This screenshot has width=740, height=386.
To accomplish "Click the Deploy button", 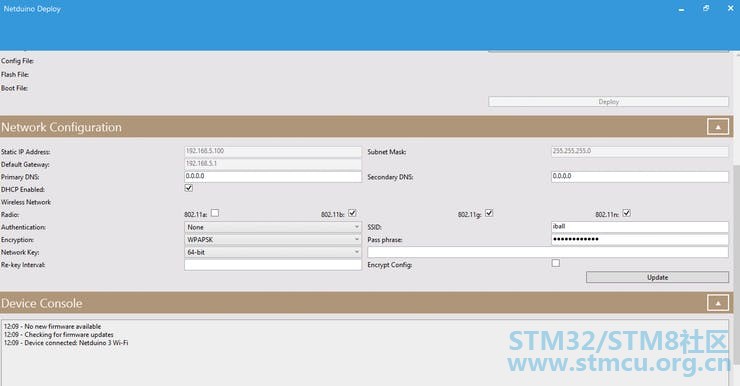I will coord(608,101).
